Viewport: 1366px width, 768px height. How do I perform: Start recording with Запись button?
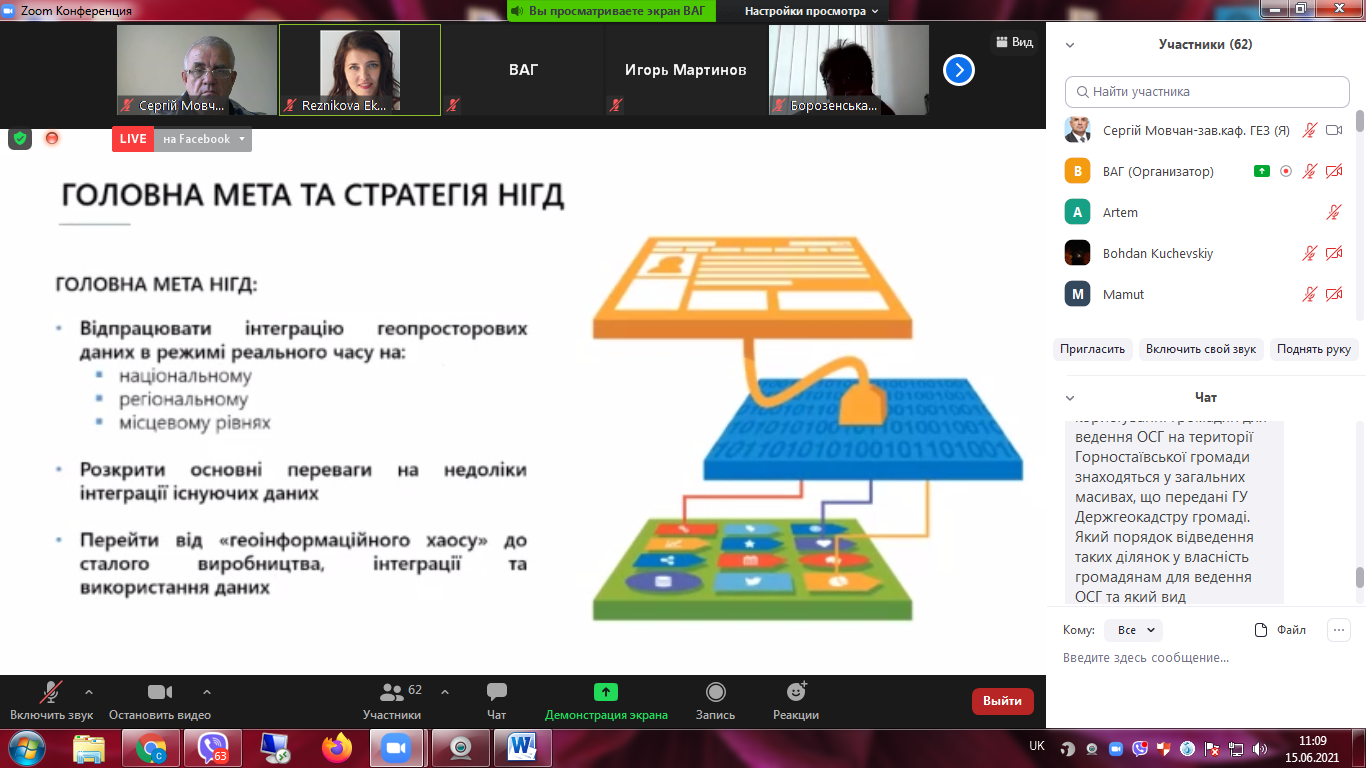click(x=716, y=700)
